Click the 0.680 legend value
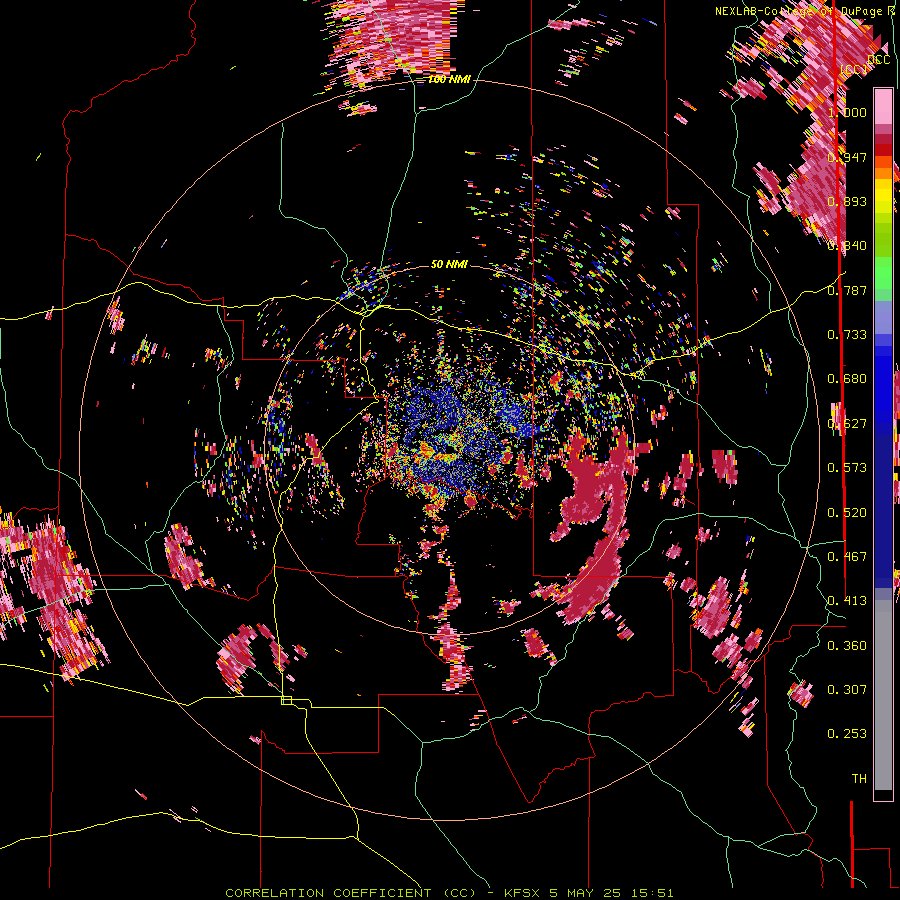Image resolution: width=900 pixels, height=900 pixels. (x=847, y=379)
